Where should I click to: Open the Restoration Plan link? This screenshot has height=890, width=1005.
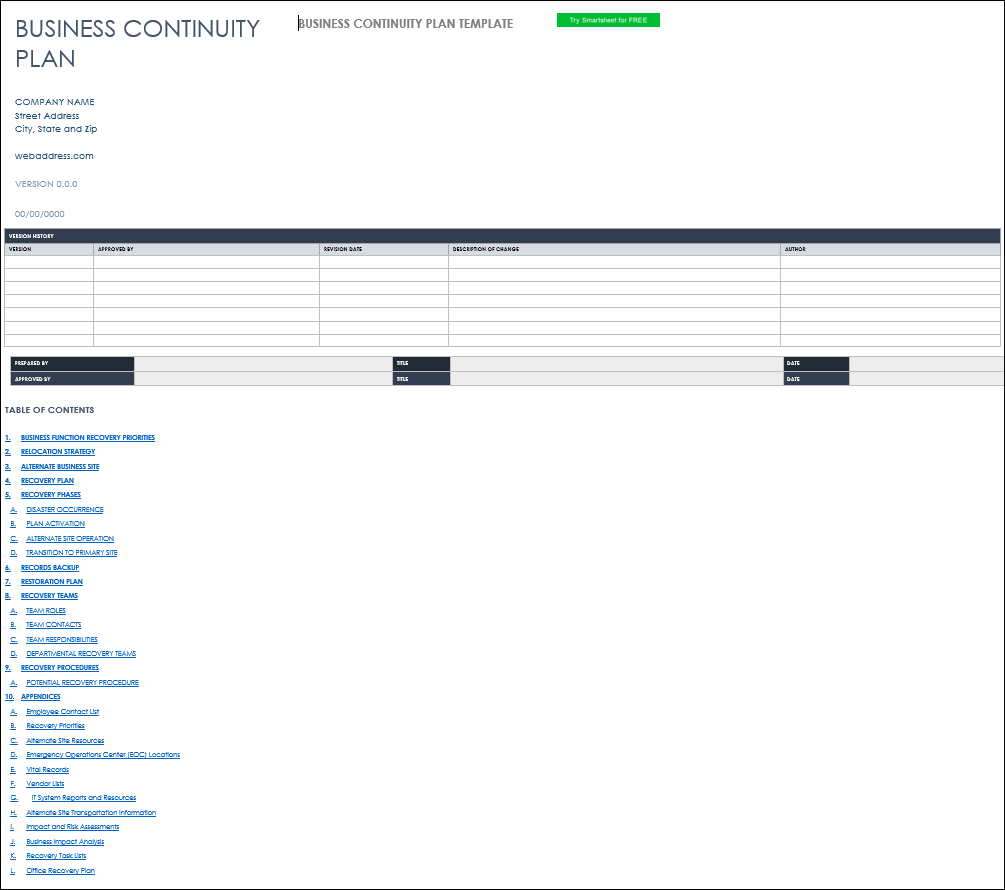(x=52, y=582)
